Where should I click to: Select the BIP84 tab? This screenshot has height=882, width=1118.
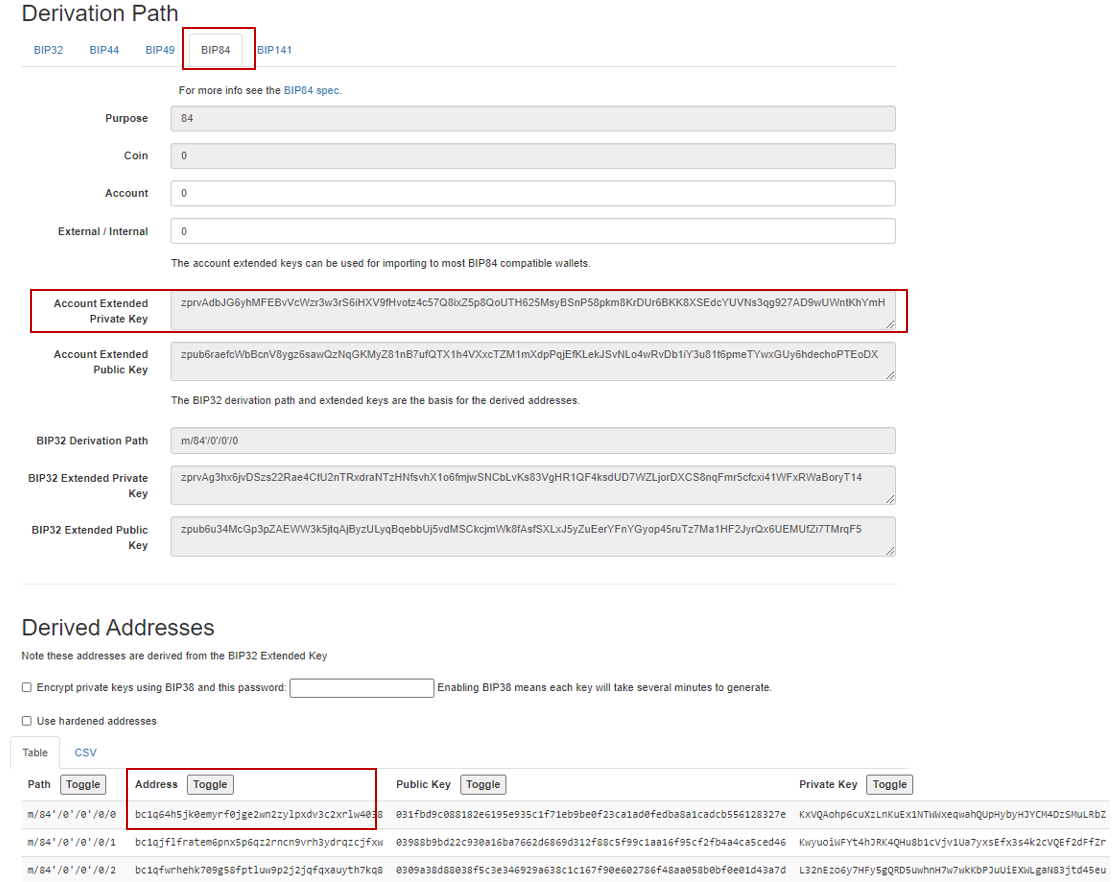coord(215,50)
